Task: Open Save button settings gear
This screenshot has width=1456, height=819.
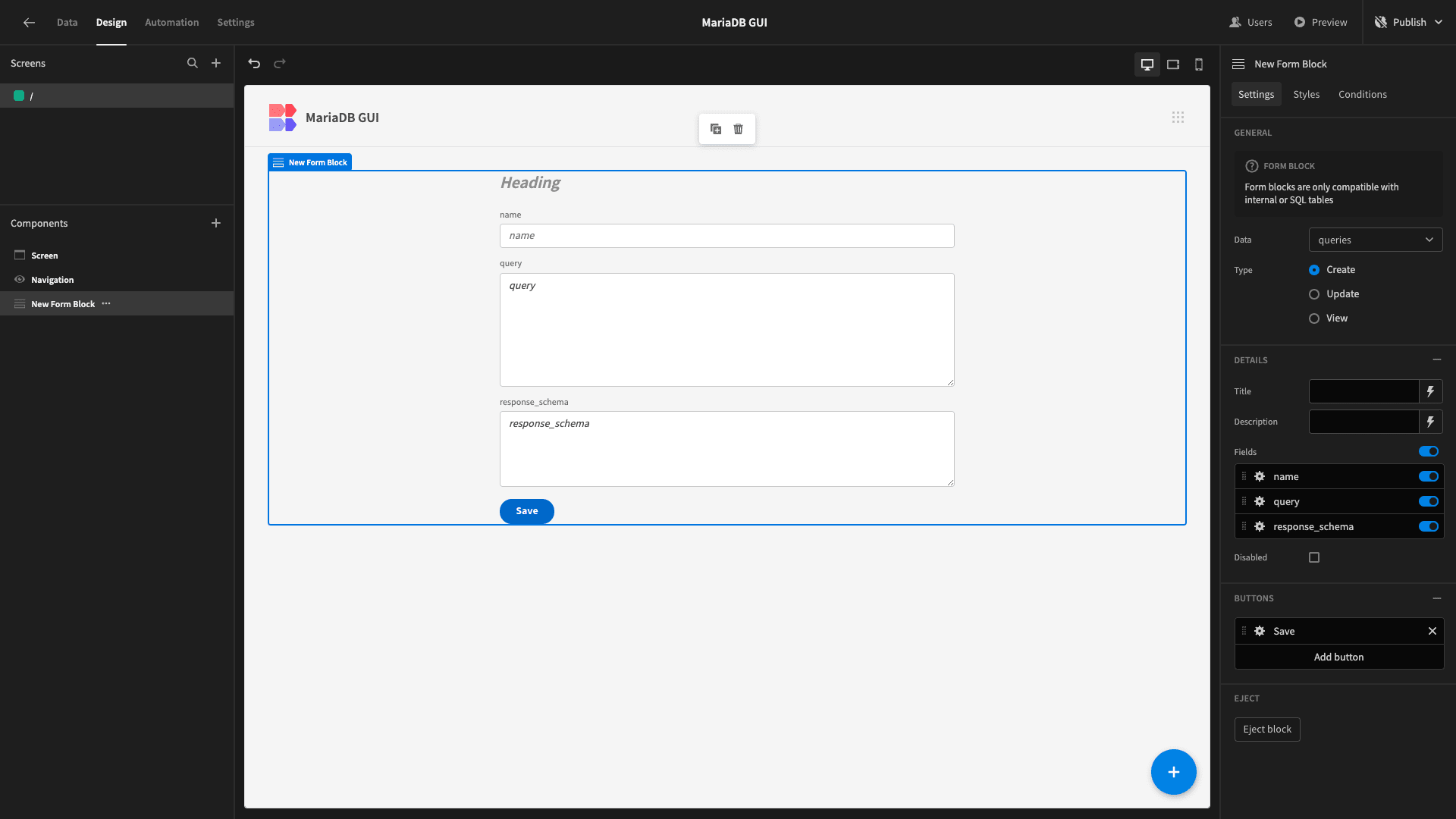Action: pyautogui.click(x=1260, y=632)
